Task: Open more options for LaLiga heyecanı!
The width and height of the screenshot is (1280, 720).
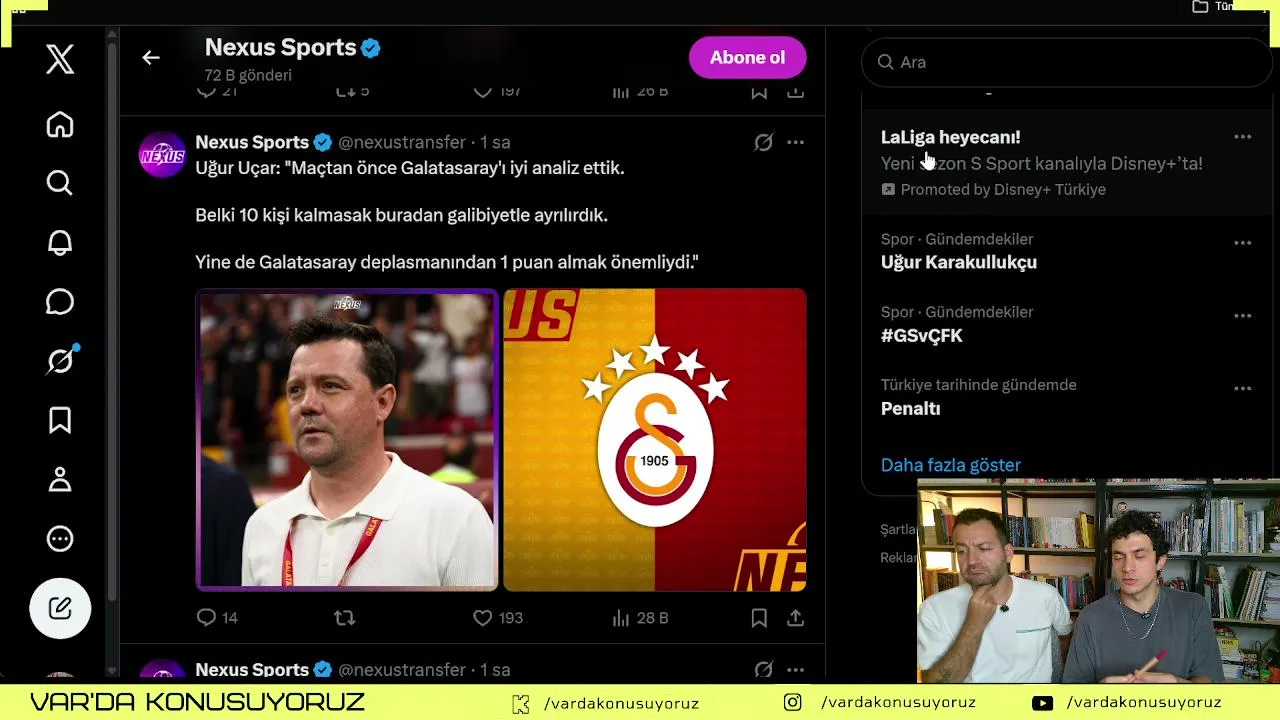Action: point(1242,137)
